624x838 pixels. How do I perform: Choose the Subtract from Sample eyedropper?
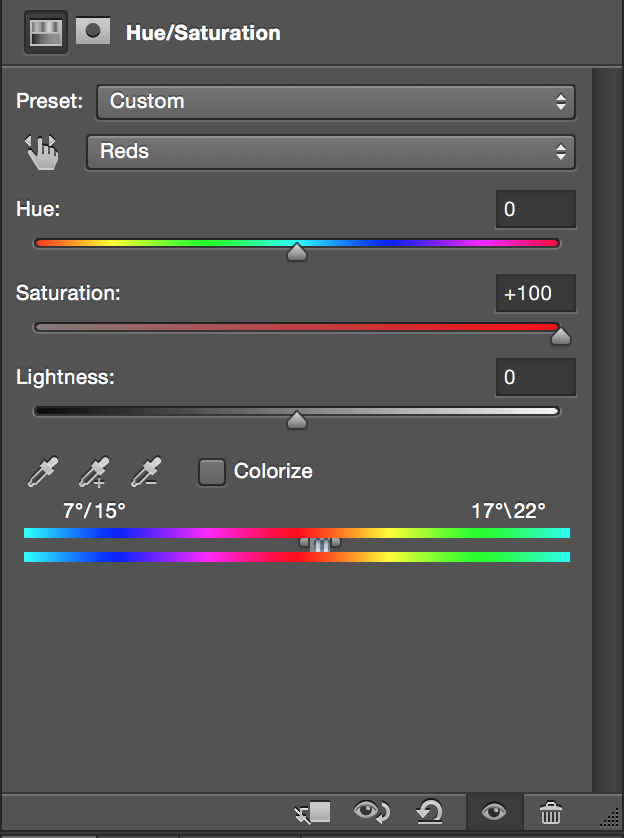tap(146, 471)
